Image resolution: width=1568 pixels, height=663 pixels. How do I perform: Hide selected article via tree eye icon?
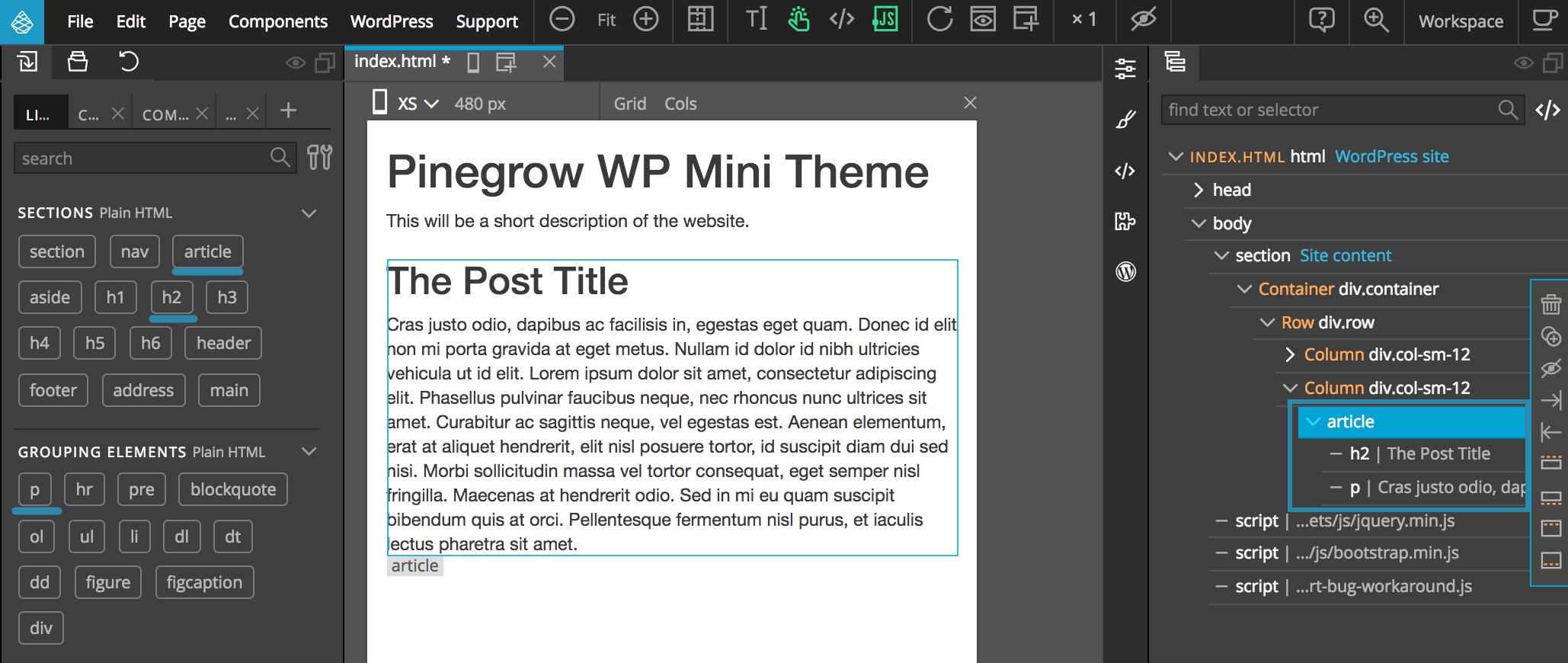tap(1551, 369)
